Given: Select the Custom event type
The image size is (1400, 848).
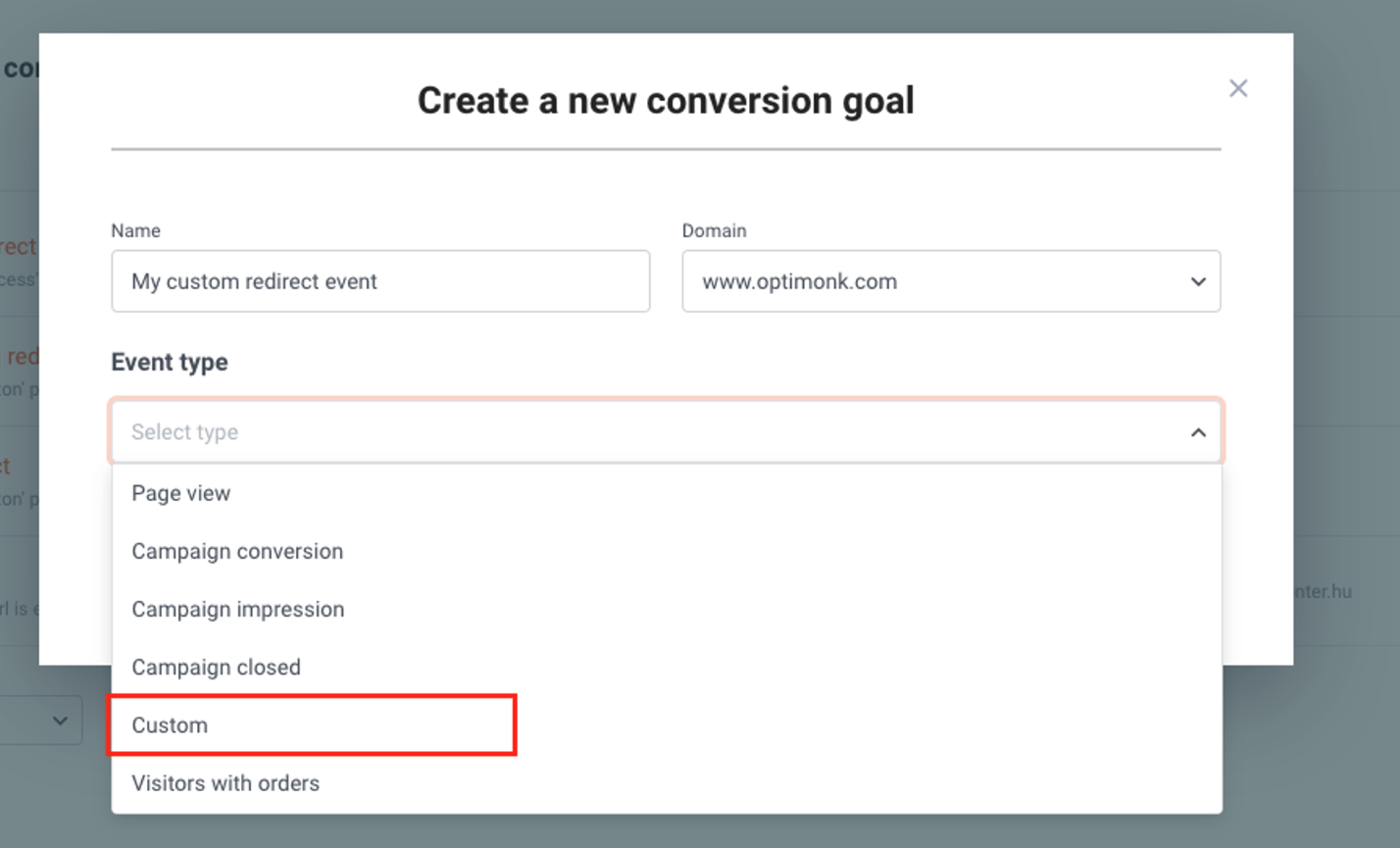Looking at the screenshot, I should tap(667, 725).
